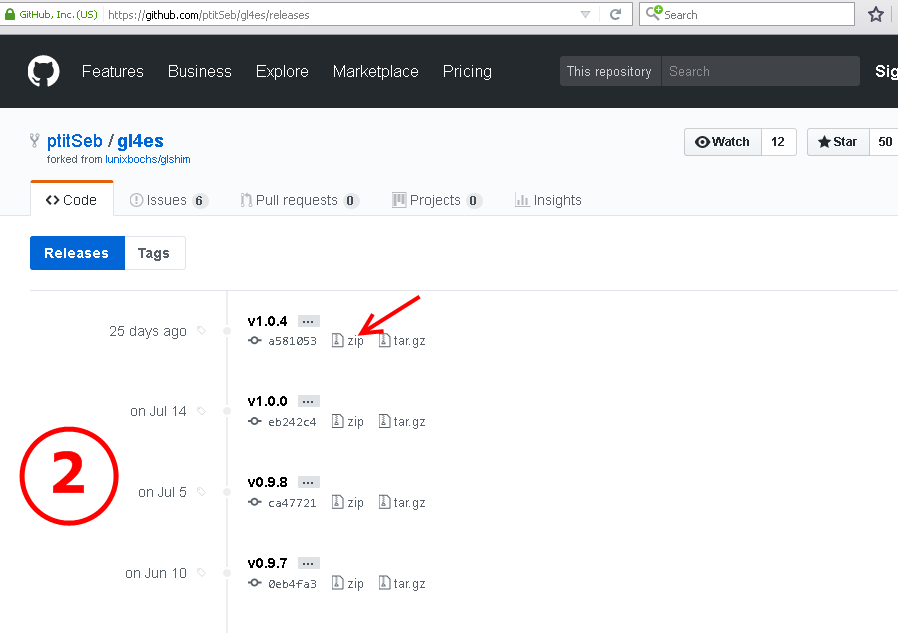The height and width of the screenshot is (633, 898).
Task: Click the browser reload icon
Action: (616, 14)
